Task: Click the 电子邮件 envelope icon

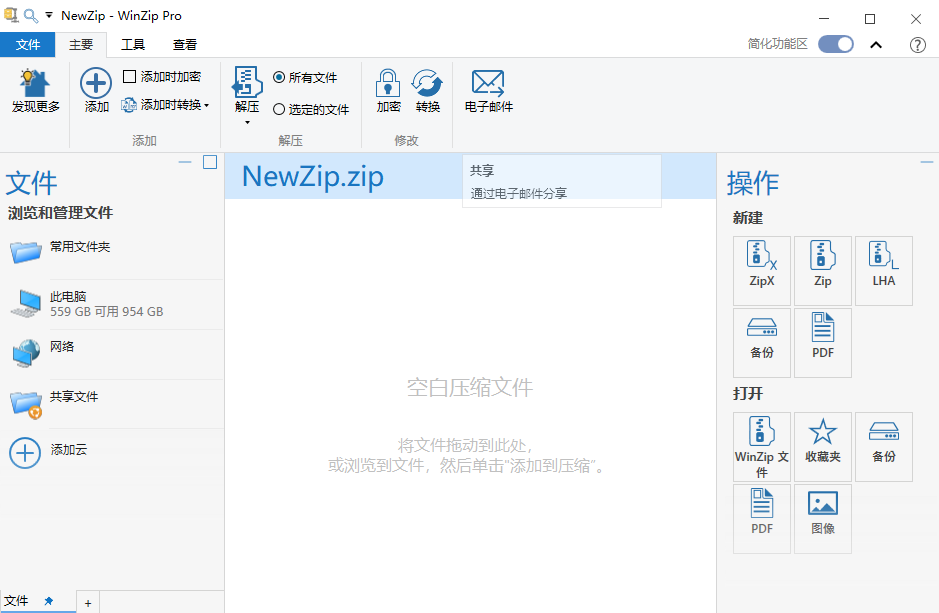Action: pos(488,84)
